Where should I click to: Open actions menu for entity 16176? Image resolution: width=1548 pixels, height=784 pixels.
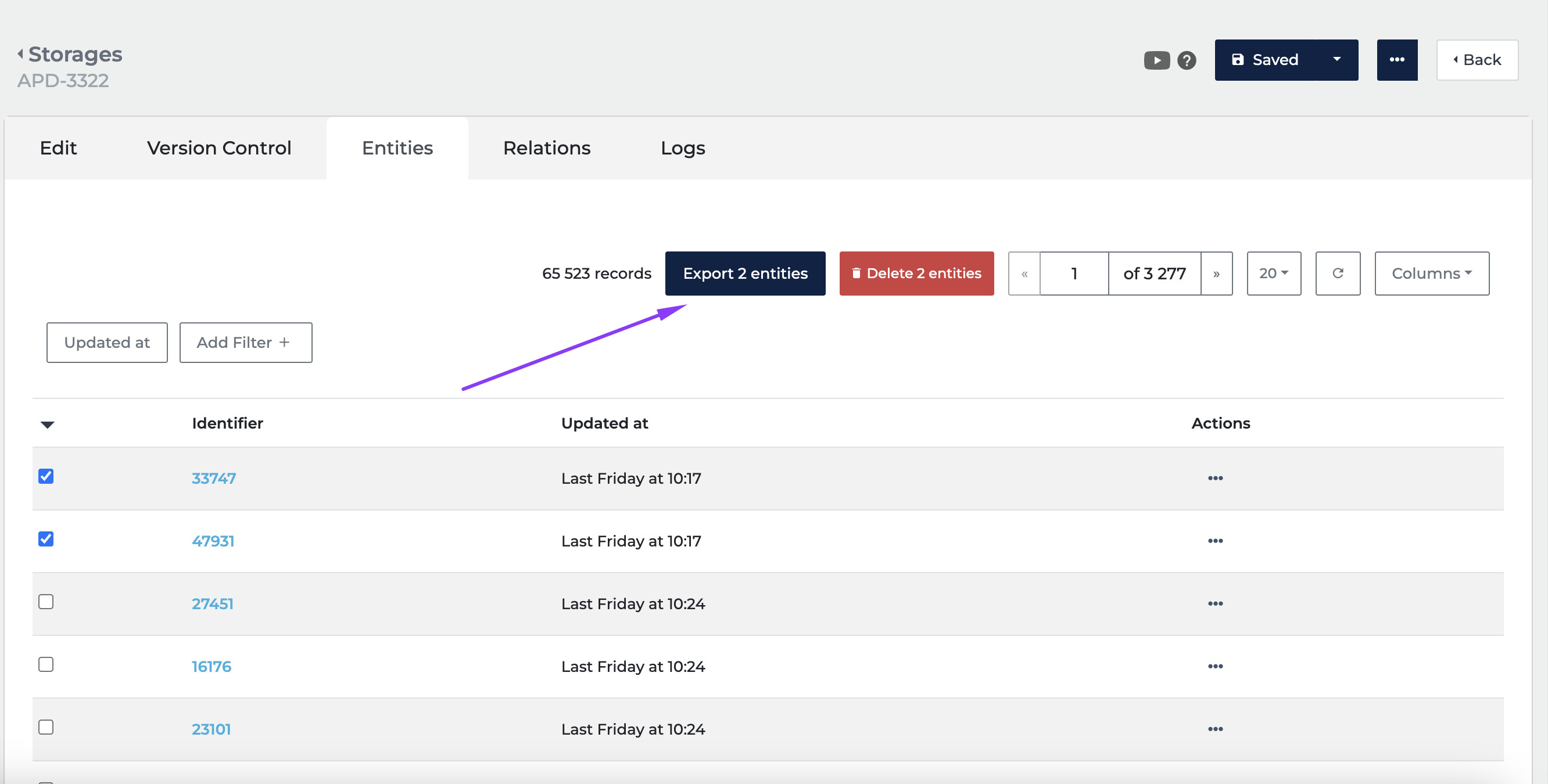coord(1215,666)
